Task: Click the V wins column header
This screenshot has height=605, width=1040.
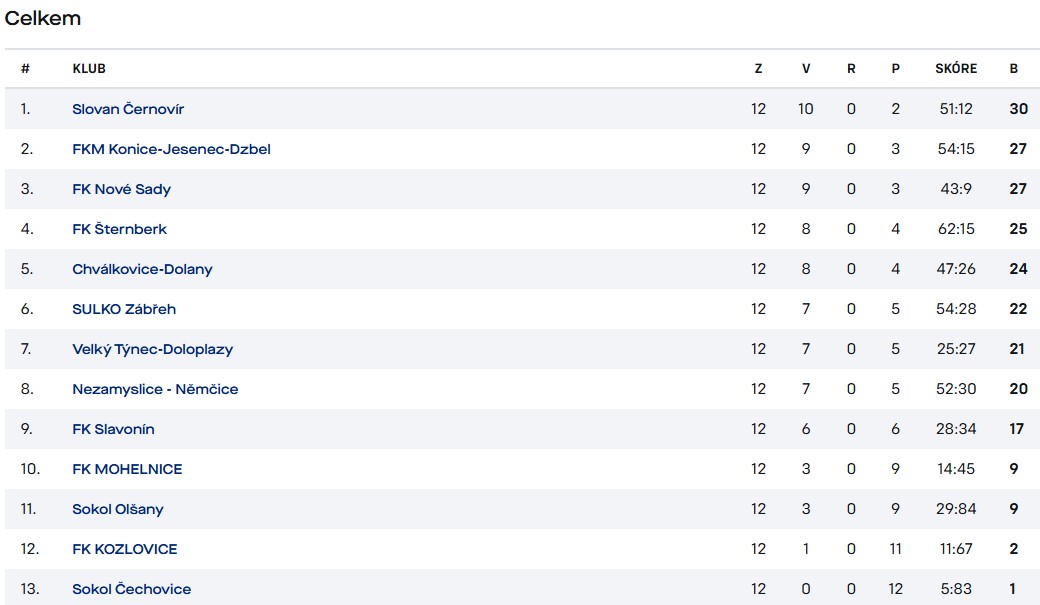Action: coord(806,68)
